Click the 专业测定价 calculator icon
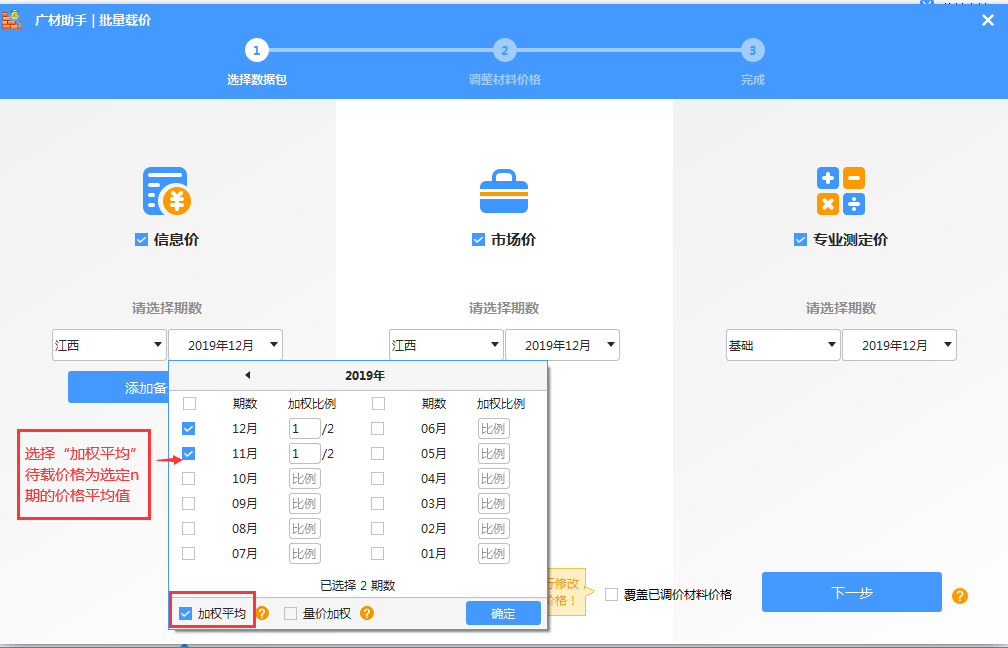 point(840,191)
